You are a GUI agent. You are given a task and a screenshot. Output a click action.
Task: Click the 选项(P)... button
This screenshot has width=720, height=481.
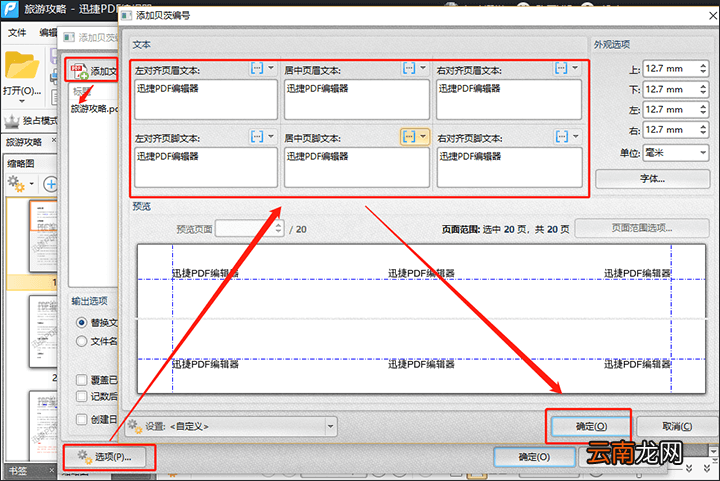pyautogui.click(x=106, y=457)
